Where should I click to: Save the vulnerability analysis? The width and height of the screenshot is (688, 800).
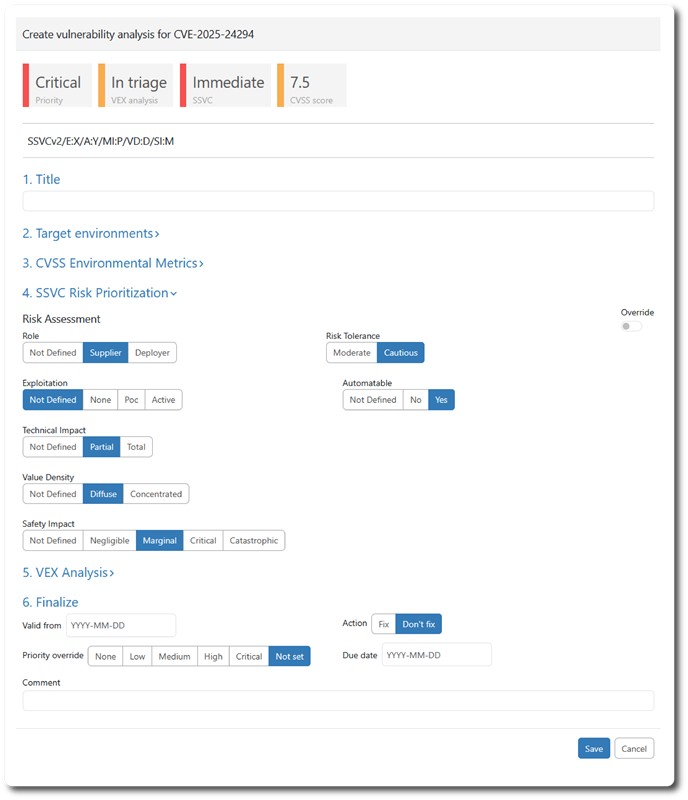click(x=594, y=748)
